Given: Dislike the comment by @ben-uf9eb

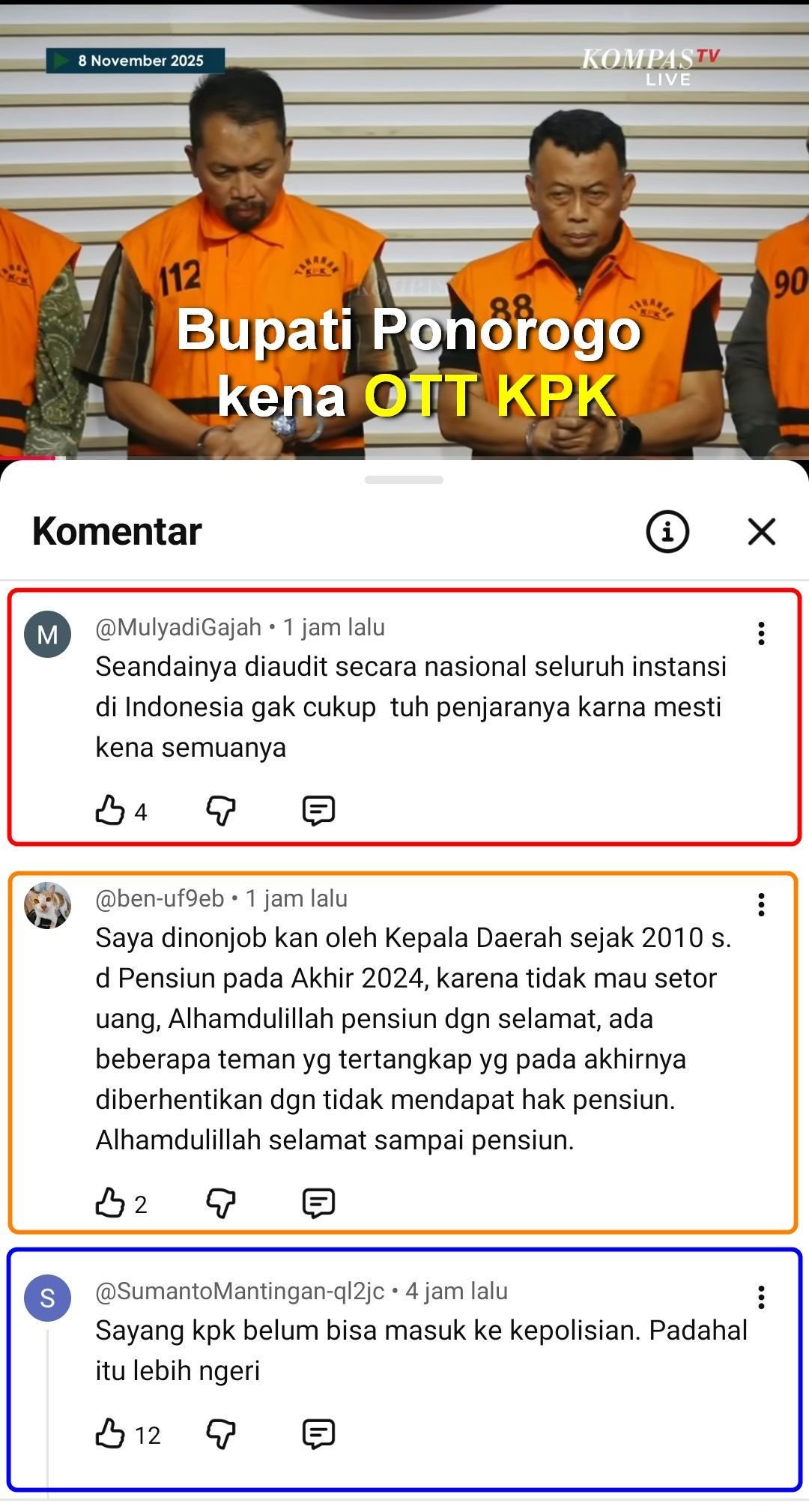Looking at the screenshot, I should pyautogui.click(x=221, y=1203).
